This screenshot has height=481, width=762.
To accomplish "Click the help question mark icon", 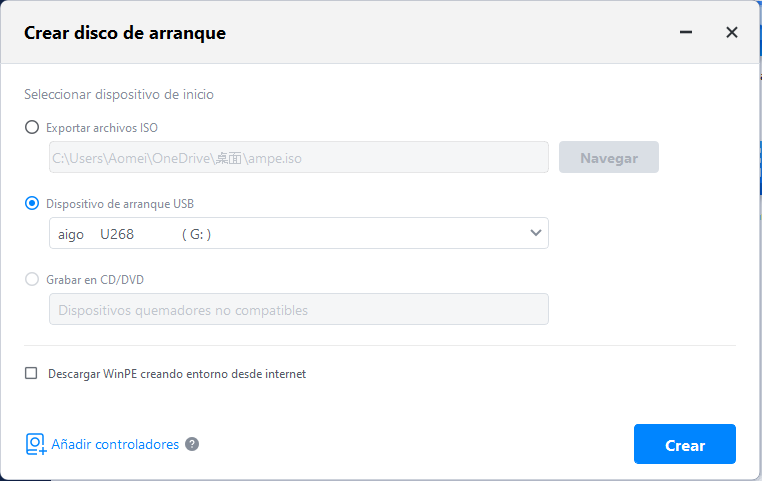I will coord(192,445).
